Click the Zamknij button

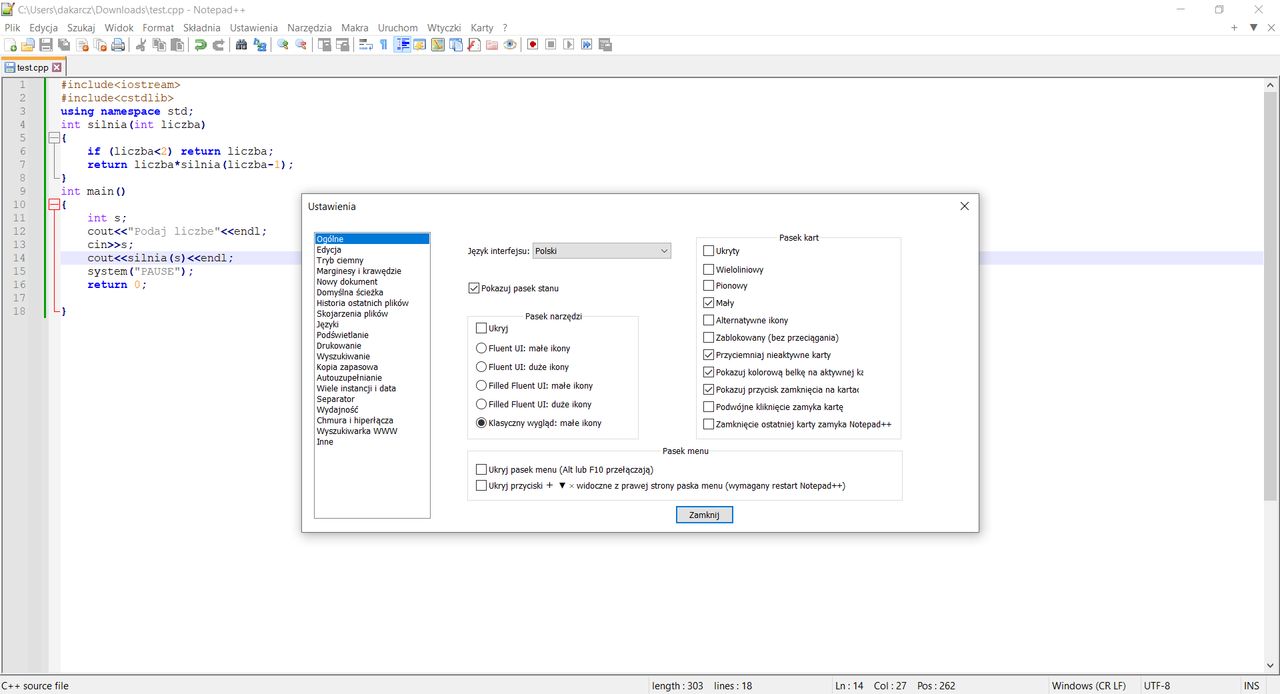(704, 515)
